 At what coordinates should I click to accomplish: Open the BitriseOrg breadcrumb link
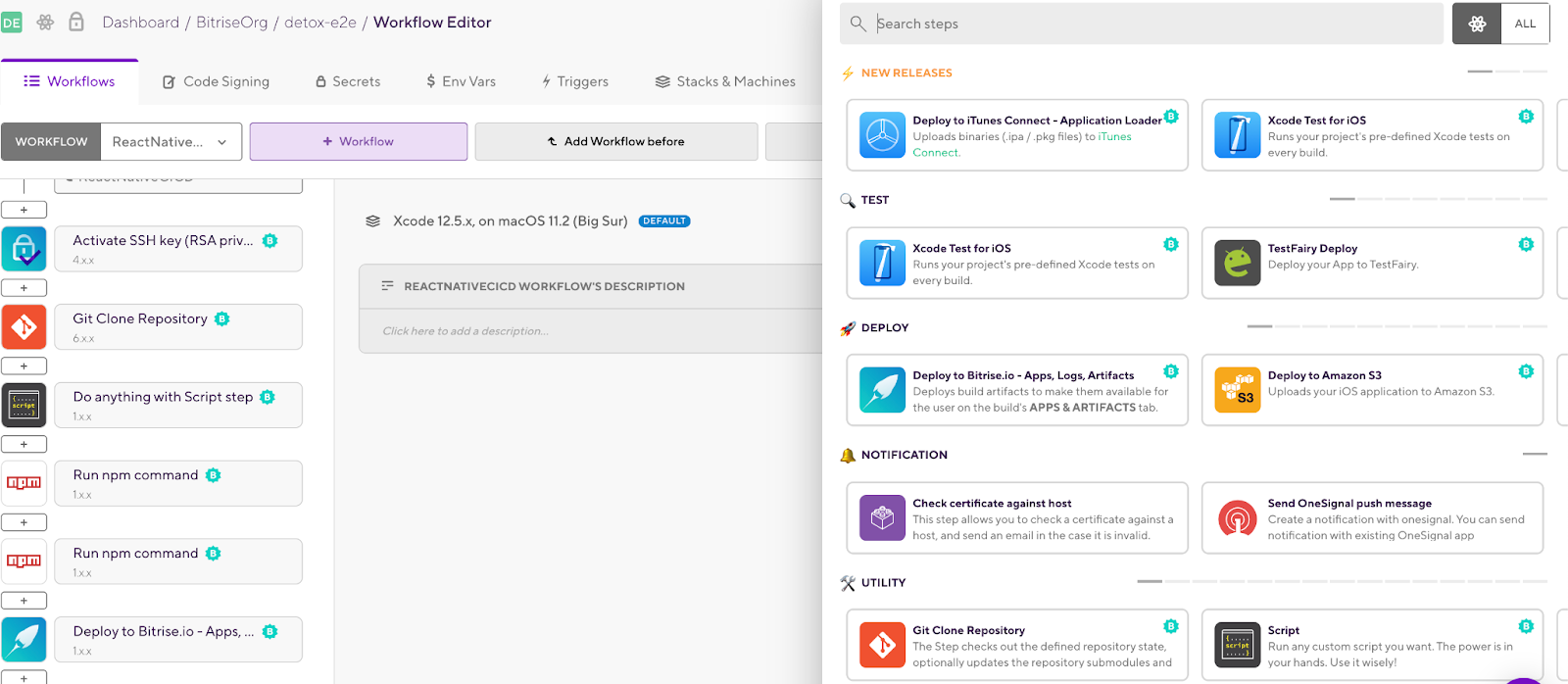click(231, 23)
